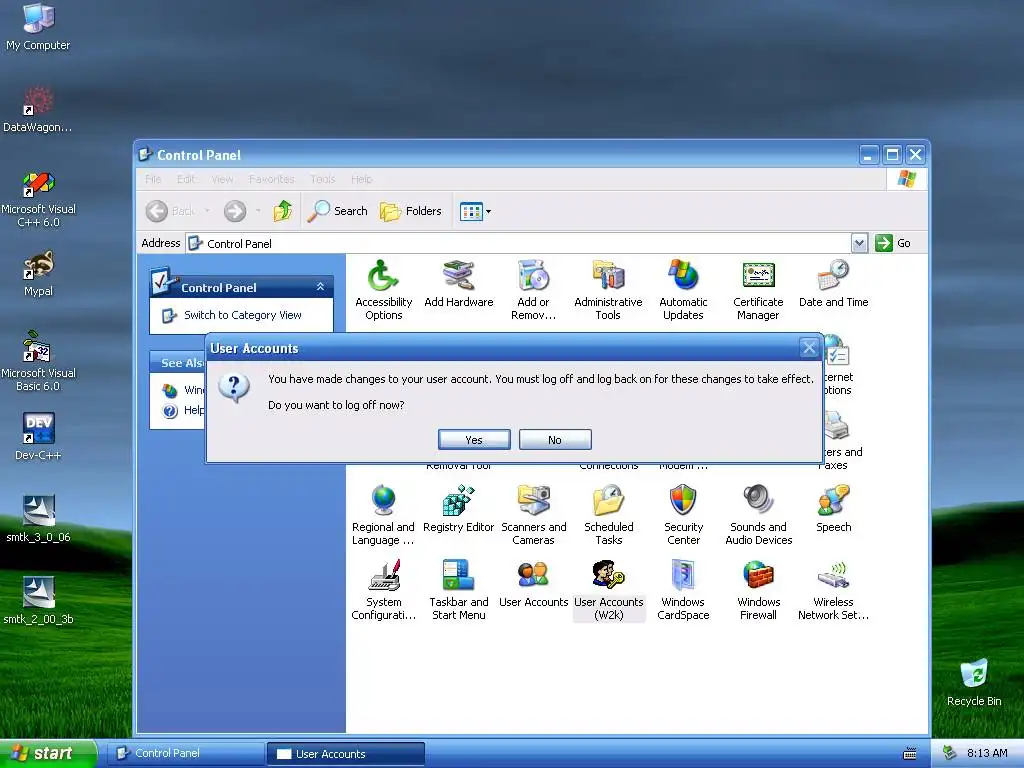Select User Accounts taskbar button
This screenshot has width=1024, height=768.
346,754
